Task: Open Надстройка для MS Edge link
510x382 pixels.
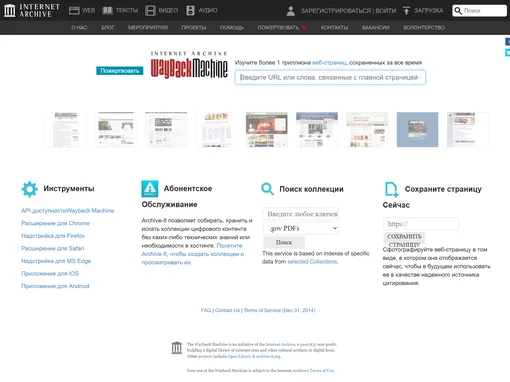Action: (56, 261)
